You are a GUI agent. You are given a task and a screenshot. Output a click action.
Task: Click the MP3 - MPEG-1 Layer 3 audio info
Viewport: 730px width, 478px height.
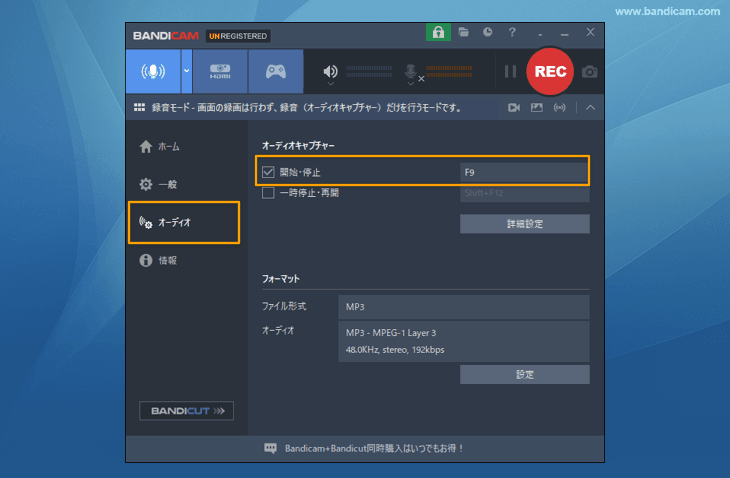pyautogui.click(x=391, y=333)
